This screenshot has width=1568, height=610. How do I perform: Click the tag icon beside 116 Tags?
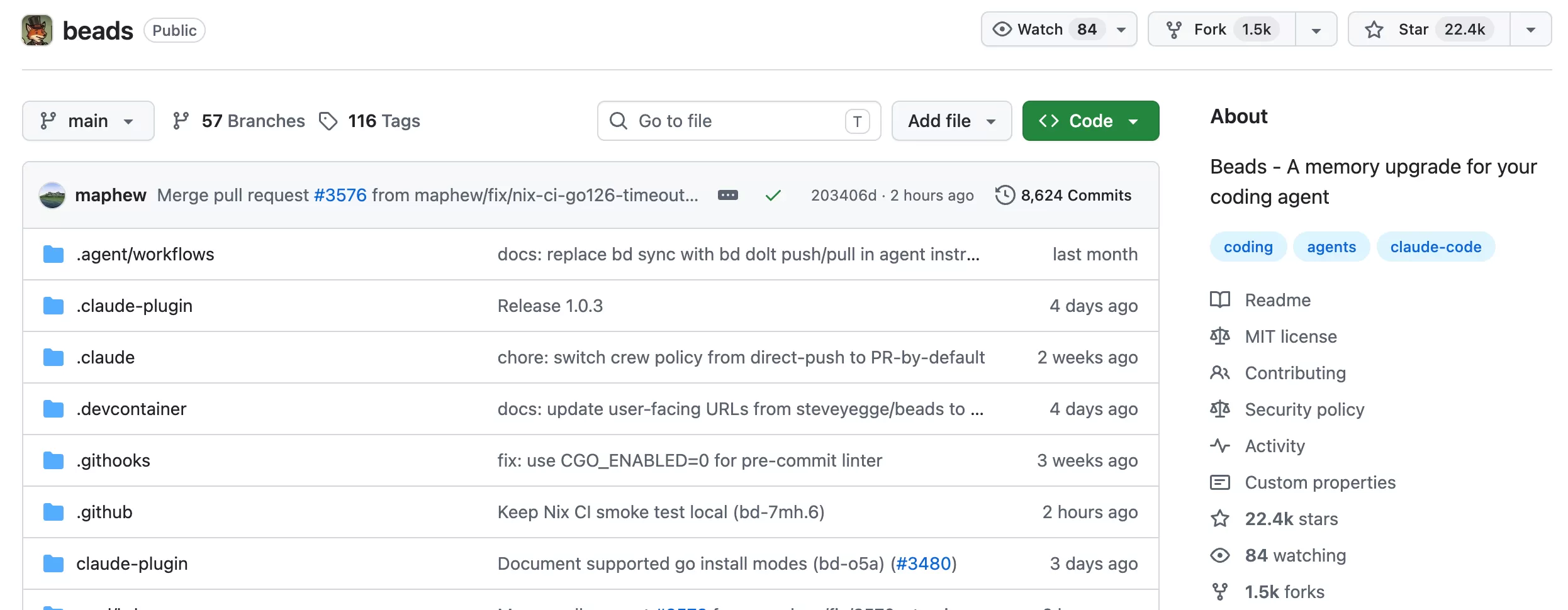[x=328, y=121]
